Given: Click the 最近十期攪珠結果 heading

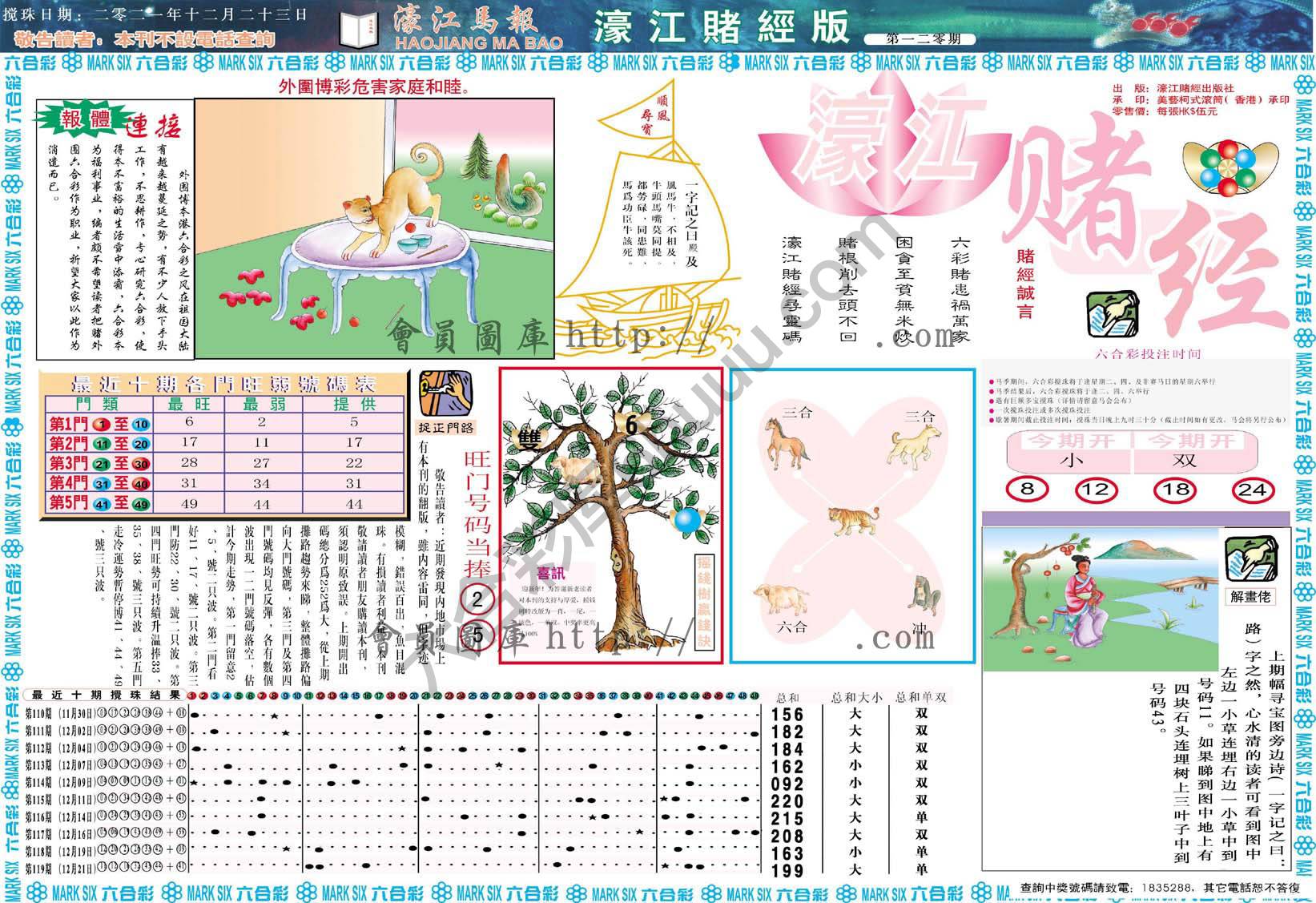Looking at the screenshot, I should [x=106, y=695].
